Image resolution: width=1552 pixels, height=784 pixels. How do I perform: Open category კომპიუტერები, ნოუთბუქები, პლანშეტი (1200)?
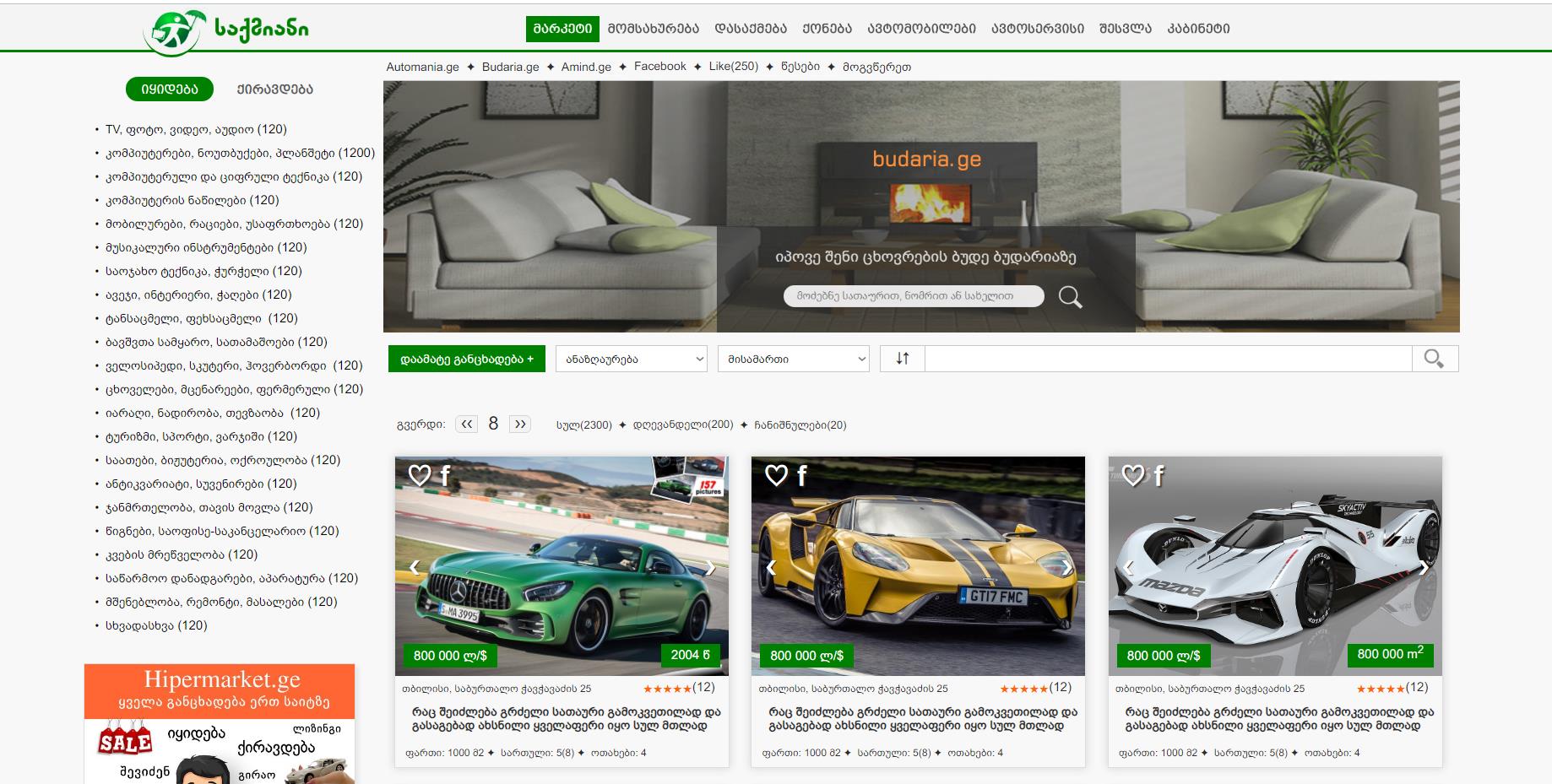(240, 153)
